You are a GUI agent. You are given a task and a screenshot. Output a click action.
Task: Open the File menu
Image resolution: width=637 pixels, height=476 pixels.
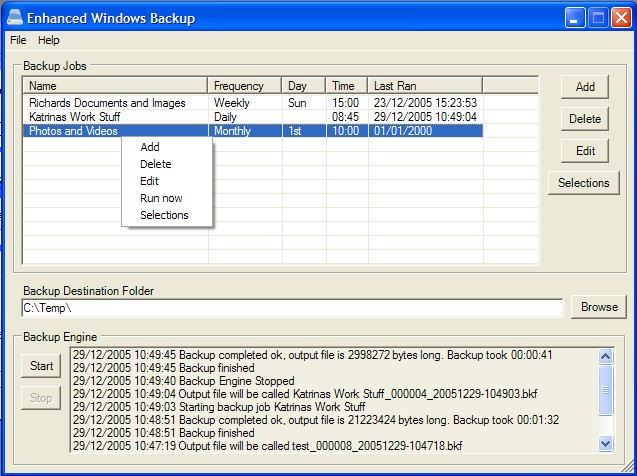(x=18, y=40)
